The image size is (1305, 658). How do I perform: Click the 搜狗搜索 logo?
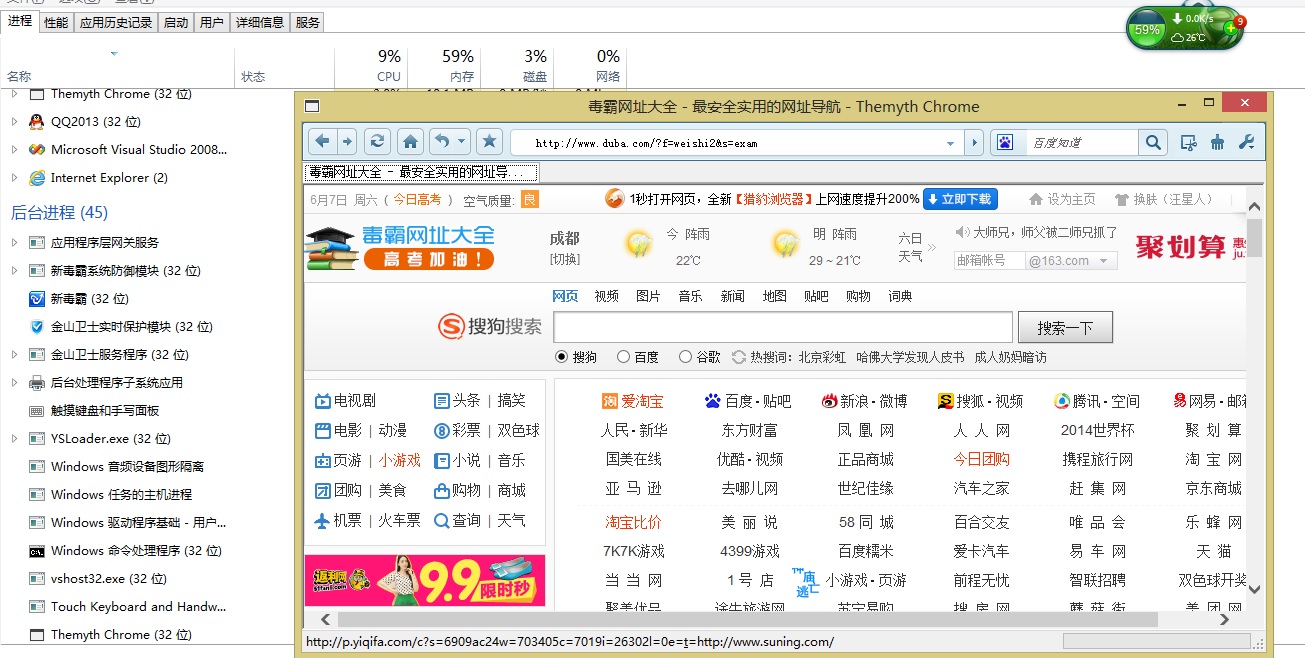click(490, 326)
